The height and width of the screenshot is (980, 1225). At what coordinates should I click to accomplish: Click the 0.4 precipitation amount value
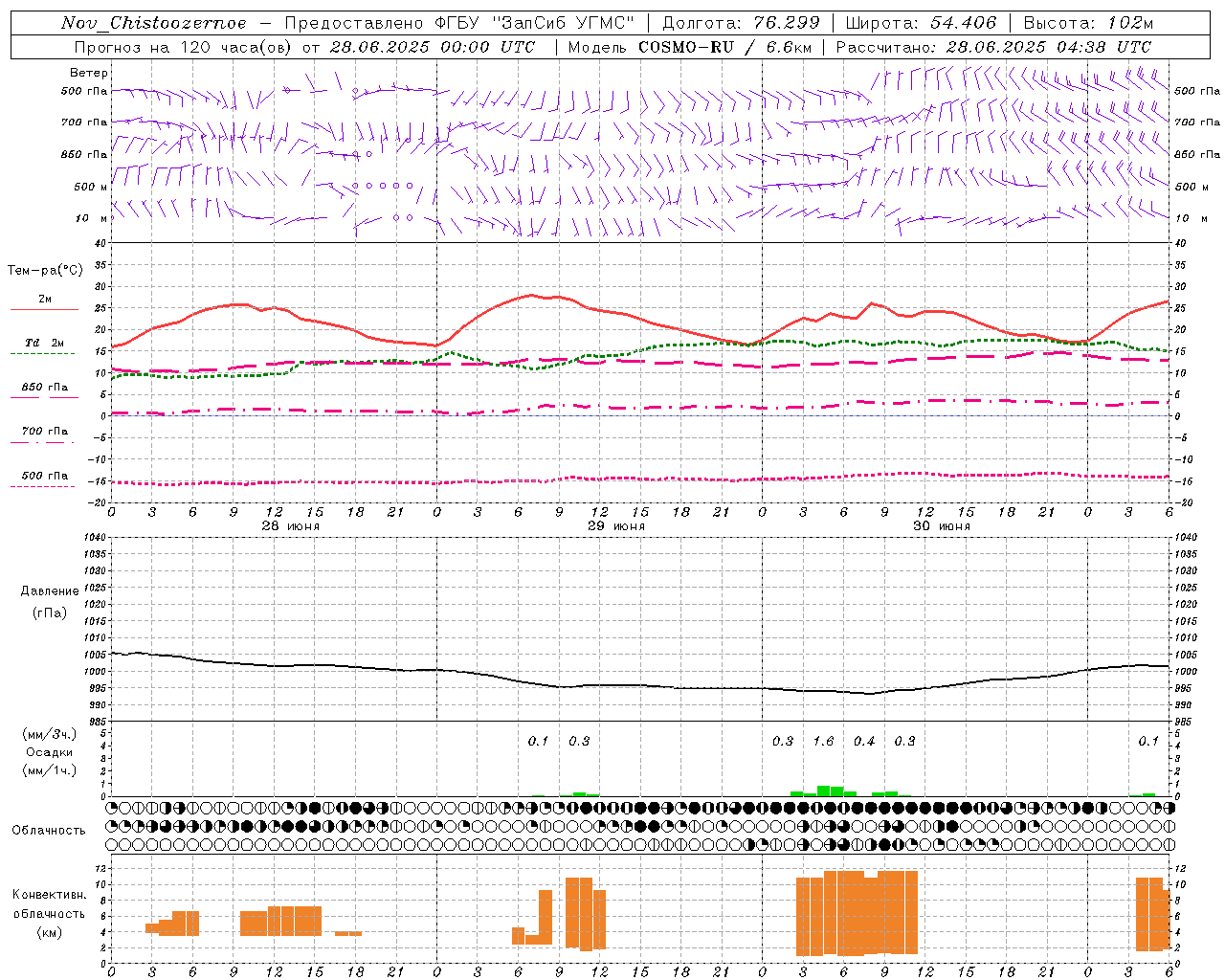point(864,741)
